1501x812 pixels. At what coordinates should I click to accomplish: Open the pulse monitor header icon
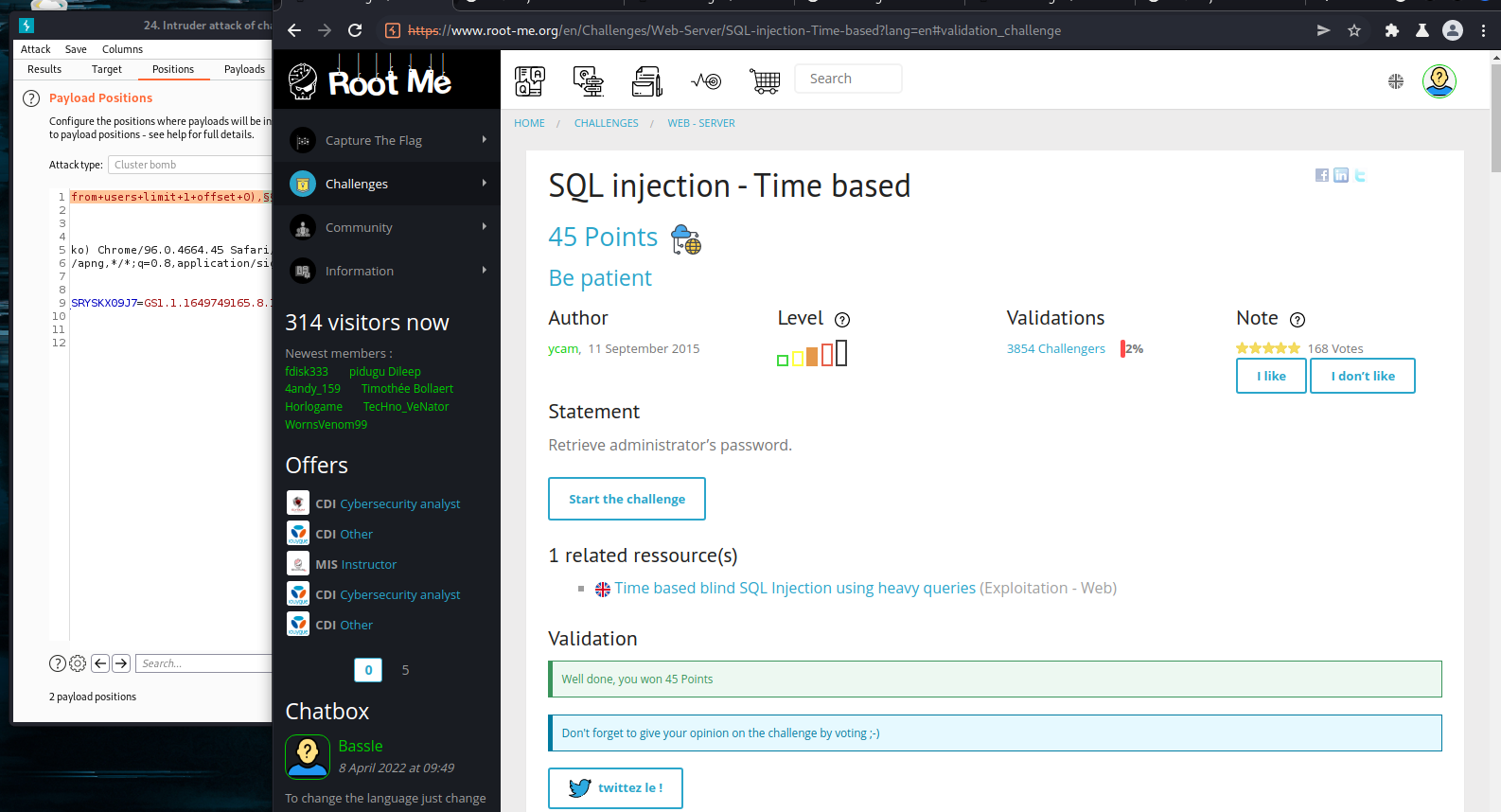coord(706,81)
